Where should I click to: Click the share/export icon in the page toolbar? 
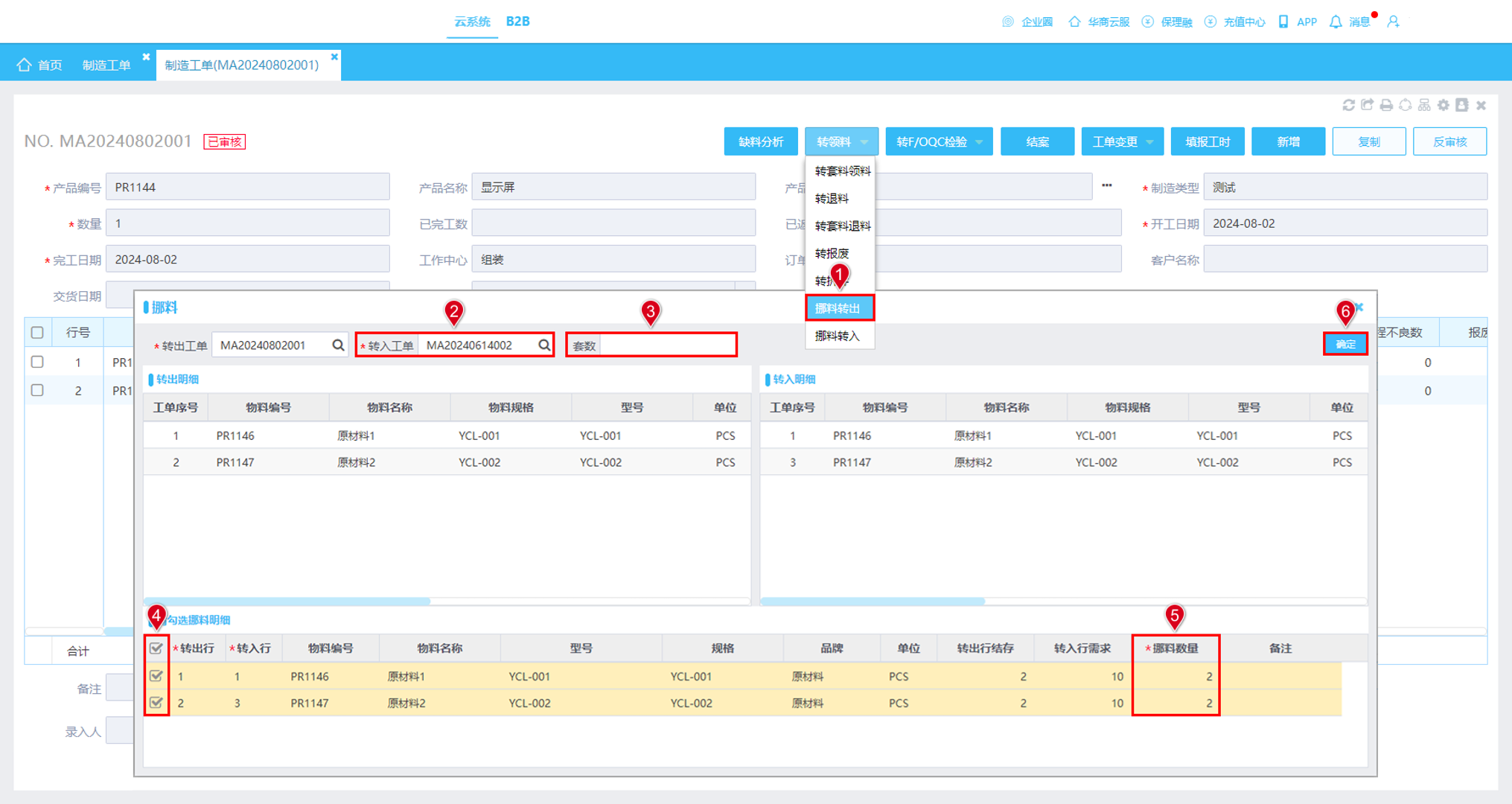pyautogui.click(x=1367, y=105)
